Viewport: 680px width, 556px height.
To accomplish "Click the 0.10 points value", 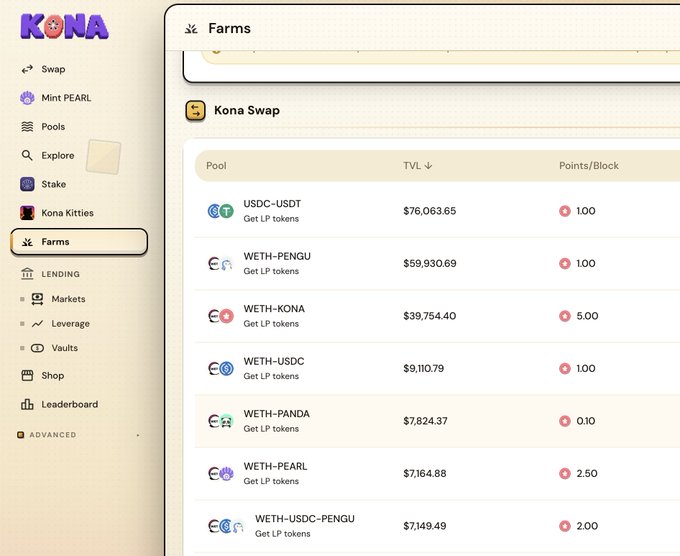I will tap(586, 421).
